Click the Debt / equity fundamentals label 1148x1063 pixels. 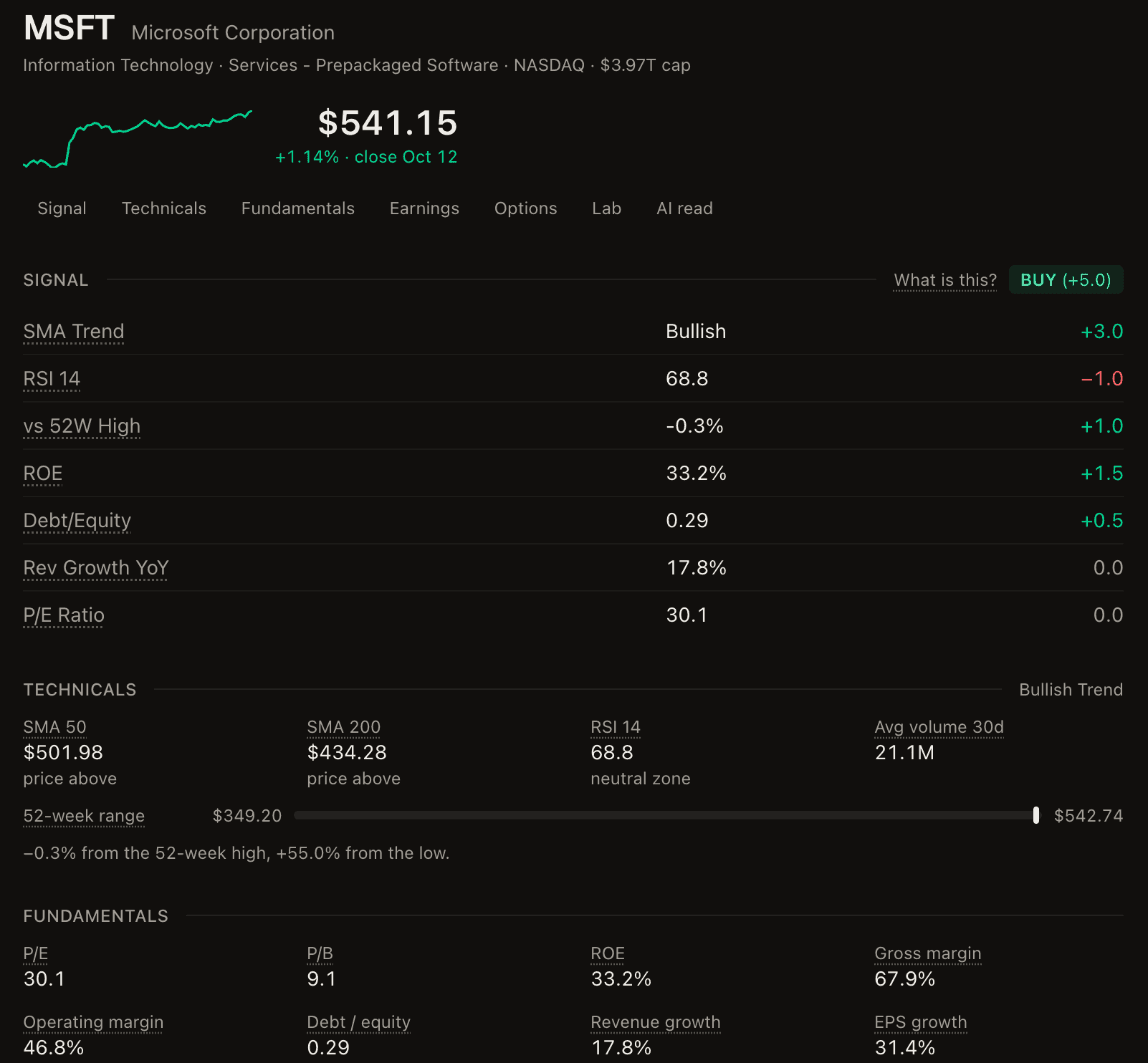pos(359,1022)
